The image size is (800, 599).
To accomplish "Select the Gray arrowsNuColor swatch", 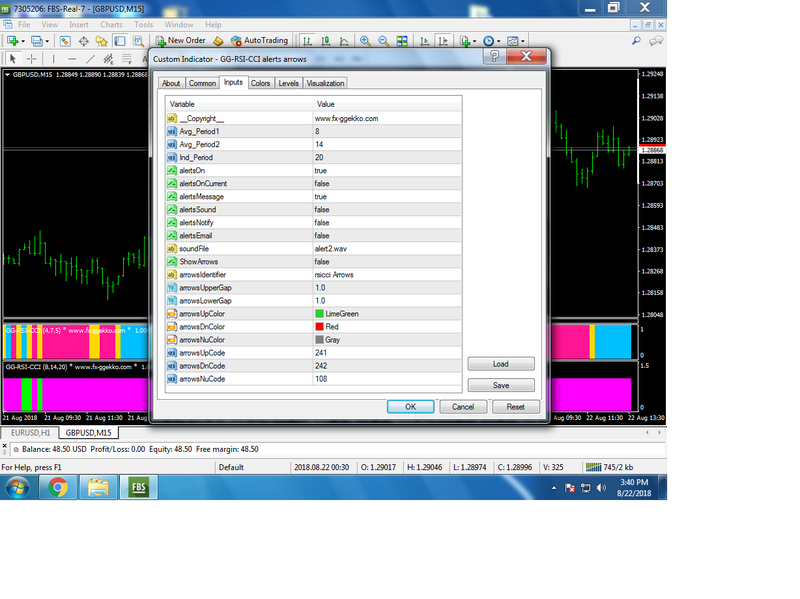I will (x=319, y=340).
